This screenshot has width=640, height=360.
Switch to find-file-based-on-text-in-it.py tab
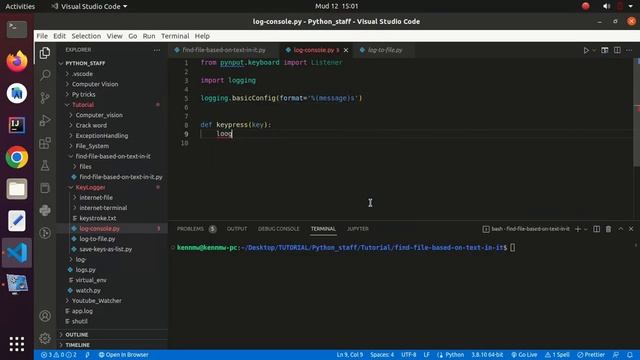click(224, 50)
